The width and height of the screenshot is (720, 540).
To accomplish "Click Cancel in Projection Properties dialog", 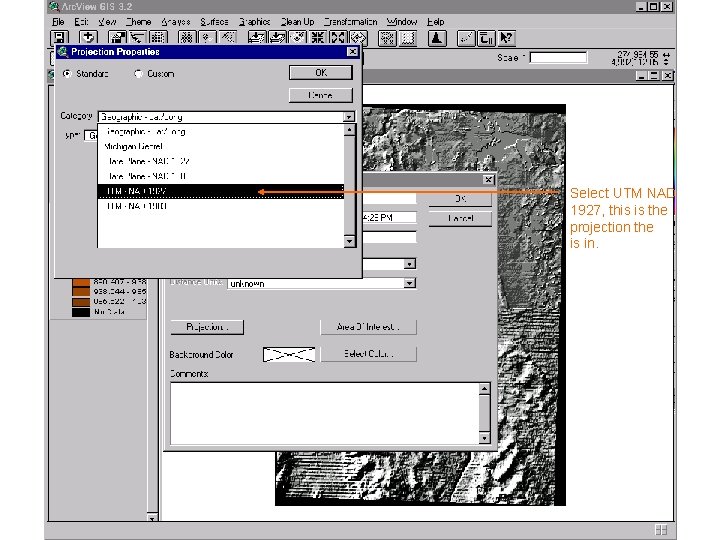I will pyautogui.click(x=321, y=96).
